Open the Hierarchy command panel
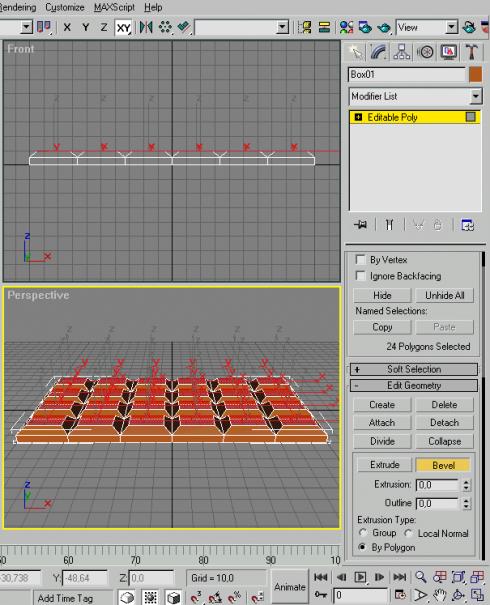Viewport: 490px width, 605px height. point(402,52)
